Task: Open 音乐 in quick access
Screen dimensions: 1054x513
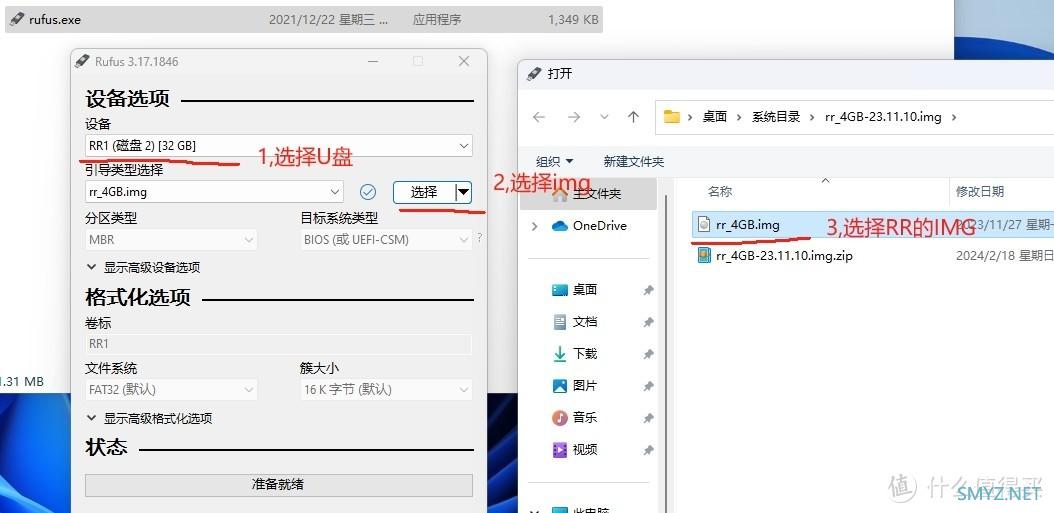Action: (x=585, y=418)
